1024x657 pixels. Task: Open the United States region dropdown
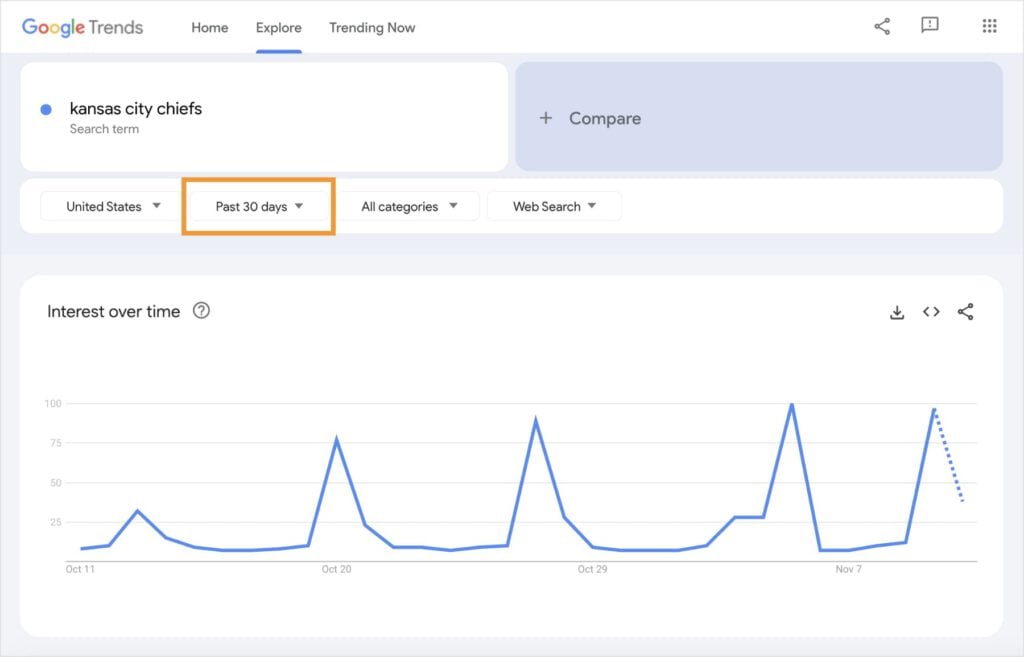pos(107,206)
